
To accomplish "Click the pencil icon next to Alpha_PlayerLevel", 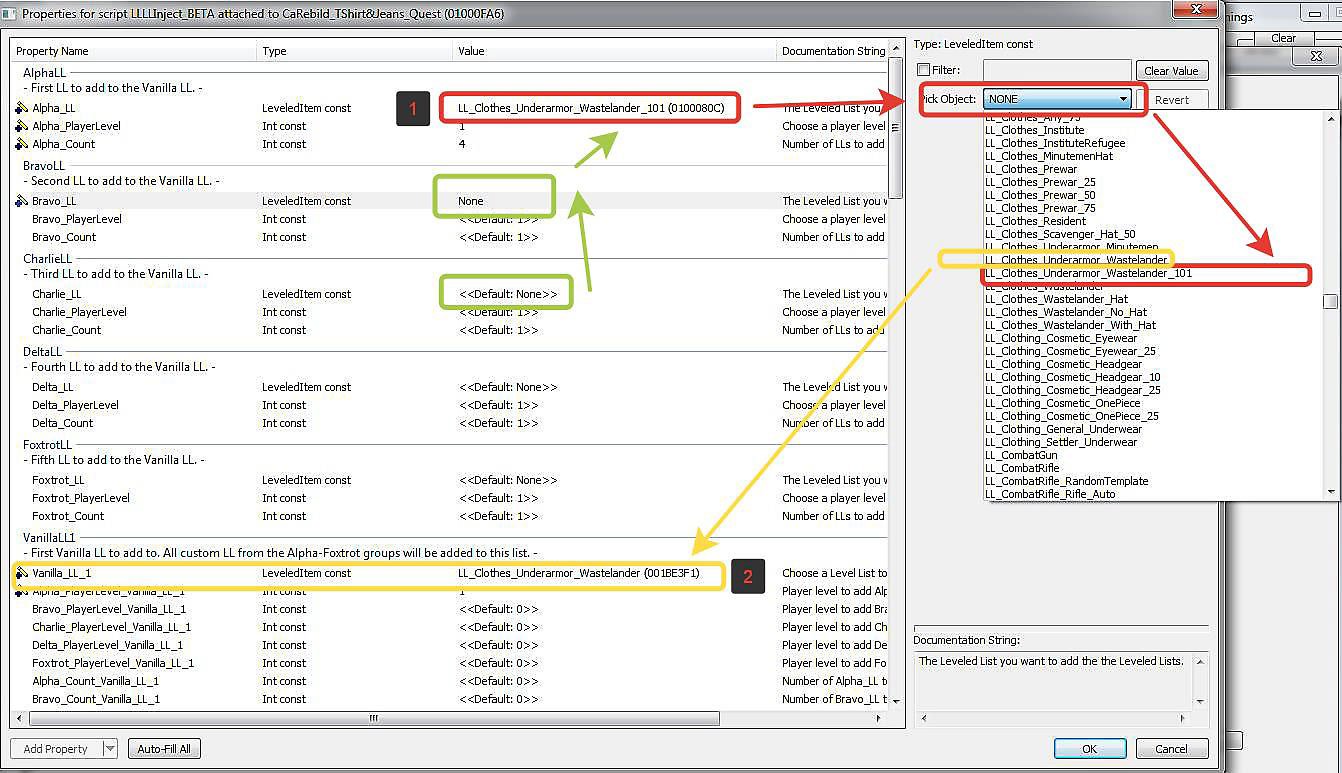I will 20,126.
